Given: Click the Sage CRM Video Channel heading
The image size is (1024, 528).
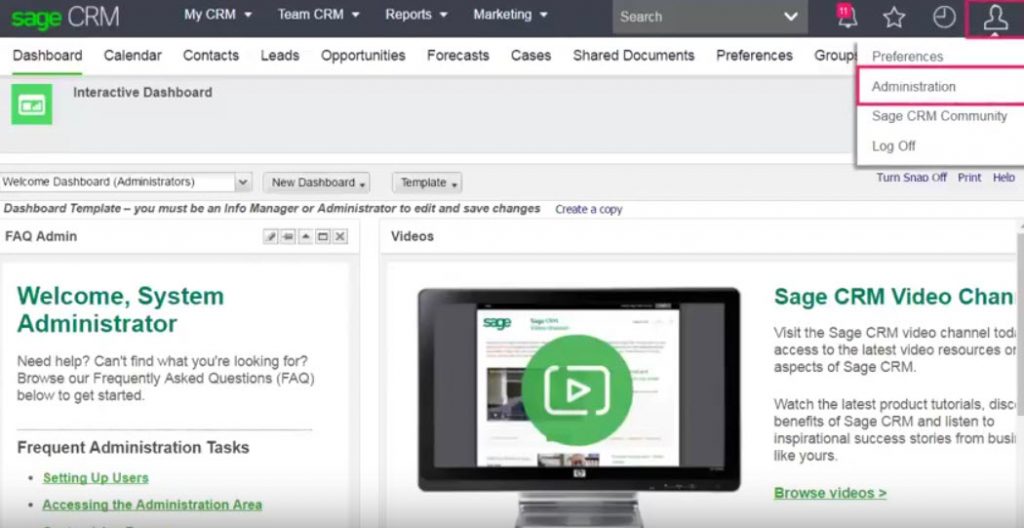Looking at the screenshot, I should pos(893,297).
